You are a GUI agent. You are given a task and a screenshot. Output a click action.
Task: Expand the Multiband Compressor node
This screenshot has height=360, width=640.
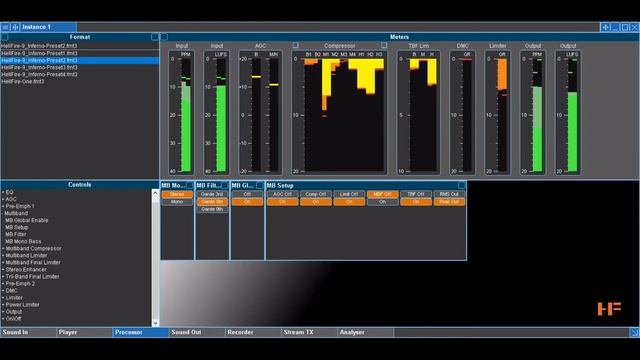(x=3, y=248)
